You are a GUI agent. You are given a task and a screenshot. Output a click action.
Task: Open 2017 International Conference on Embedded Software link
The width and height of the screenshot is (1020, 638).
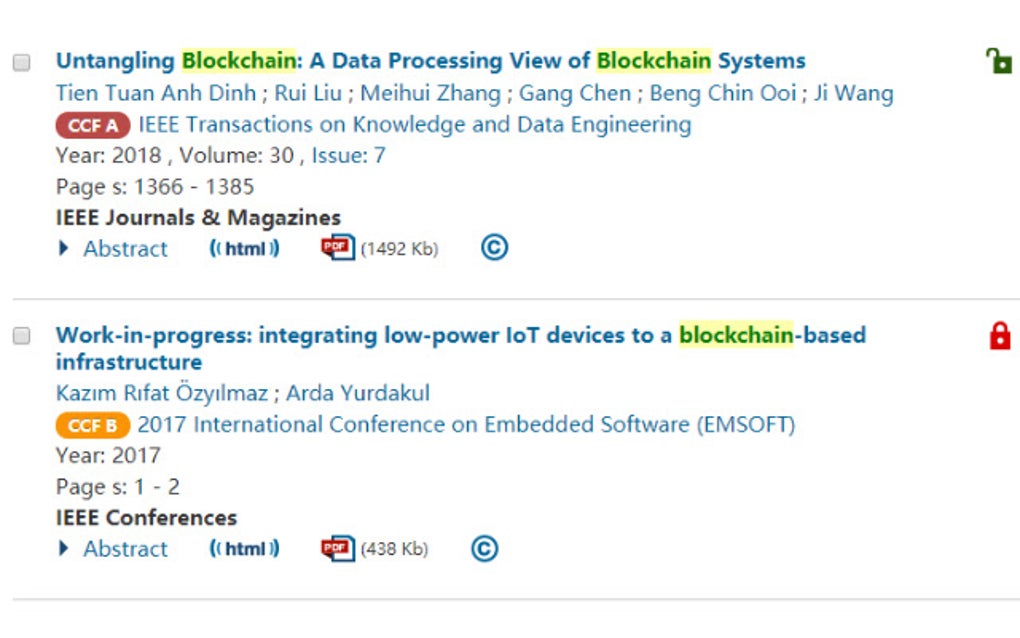click(466, 424)
